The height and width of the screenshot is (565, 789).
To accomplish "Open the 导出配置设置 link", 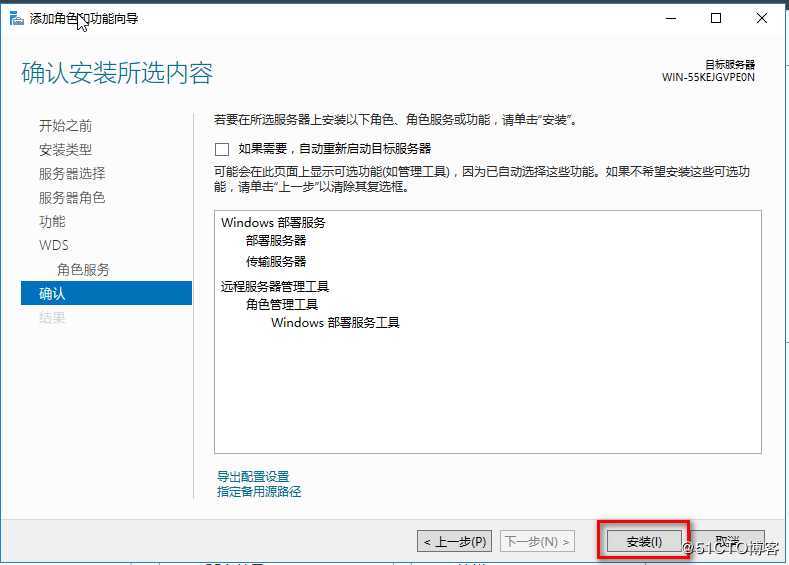I will (253, 476).
